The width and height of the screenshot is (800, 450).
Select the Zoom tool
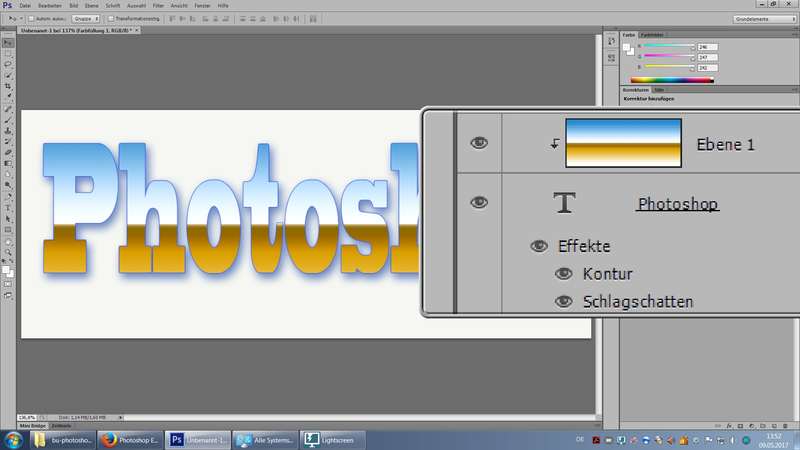pyautogui.click(x=8, y=252)
